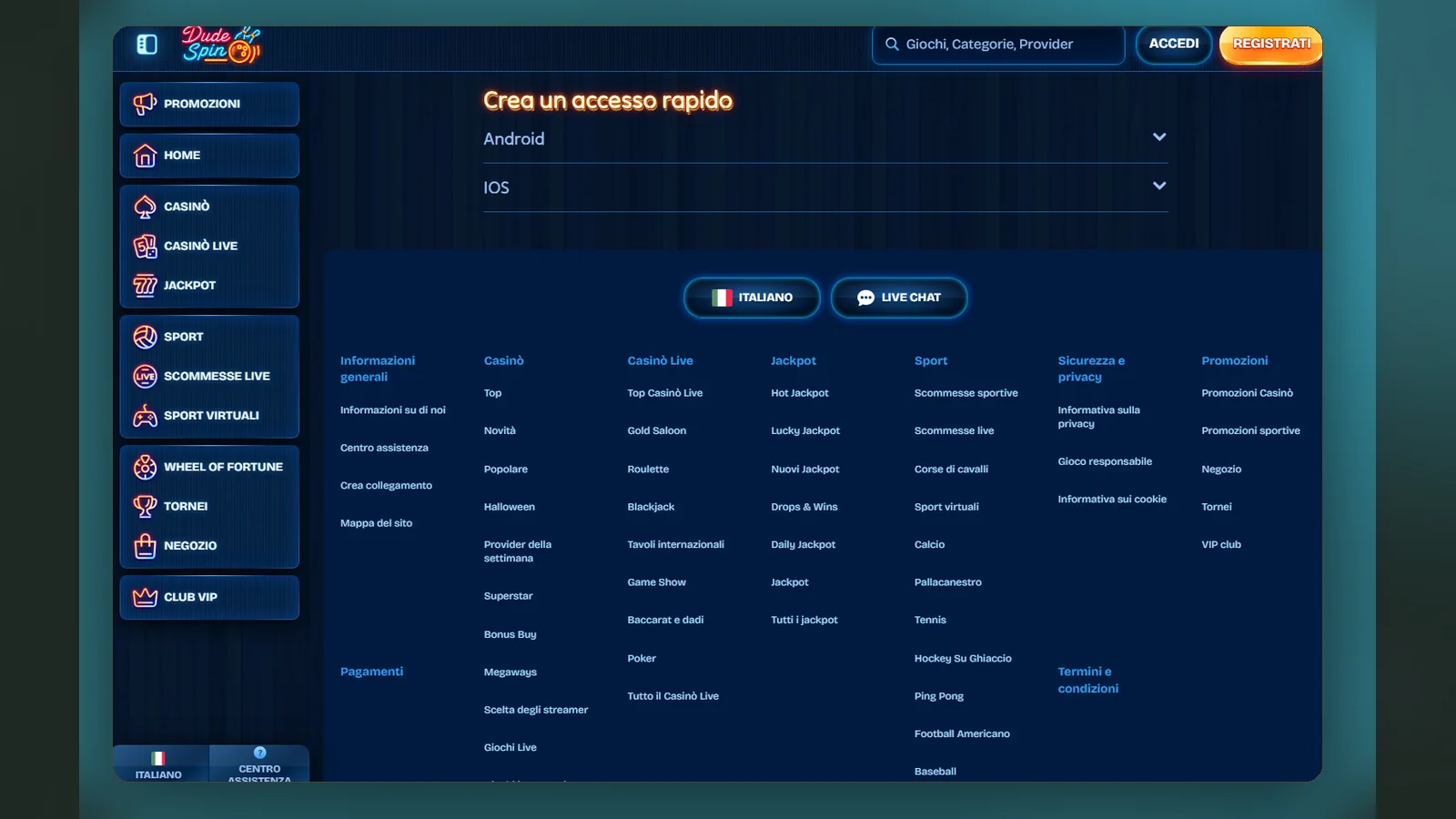Image resolution: width=1456 pixels, height=819 pixels.
Task: Open the Crea collegamento link
Action: pyautogui.click(x=386, y=486)
